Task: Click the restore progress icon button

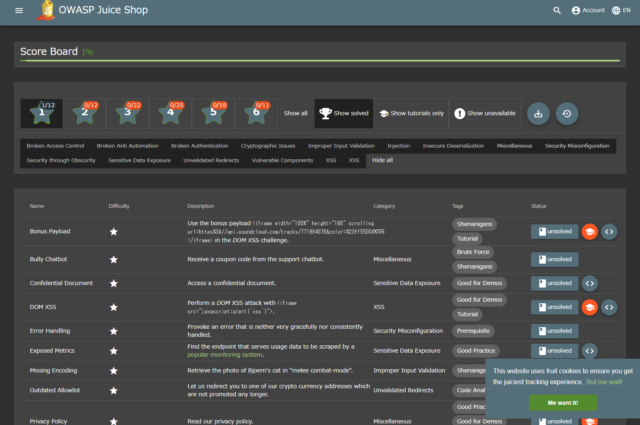Action: coord(567,113)
